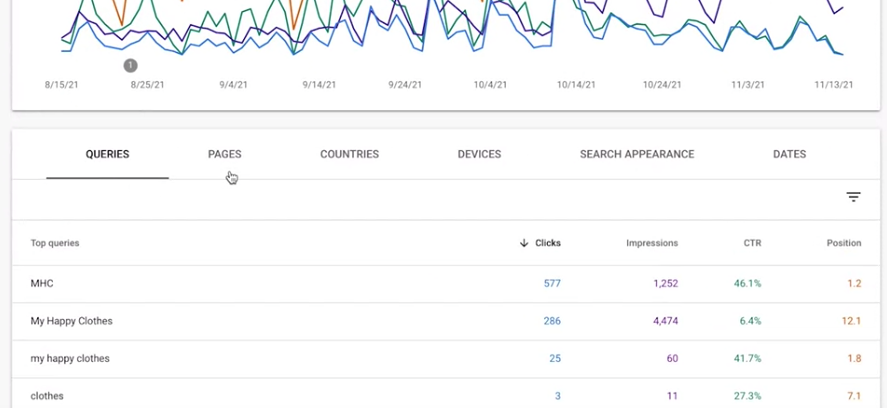Select the Search Appearance tab
The height and width of the screenshot is (408, 887).
637,154
